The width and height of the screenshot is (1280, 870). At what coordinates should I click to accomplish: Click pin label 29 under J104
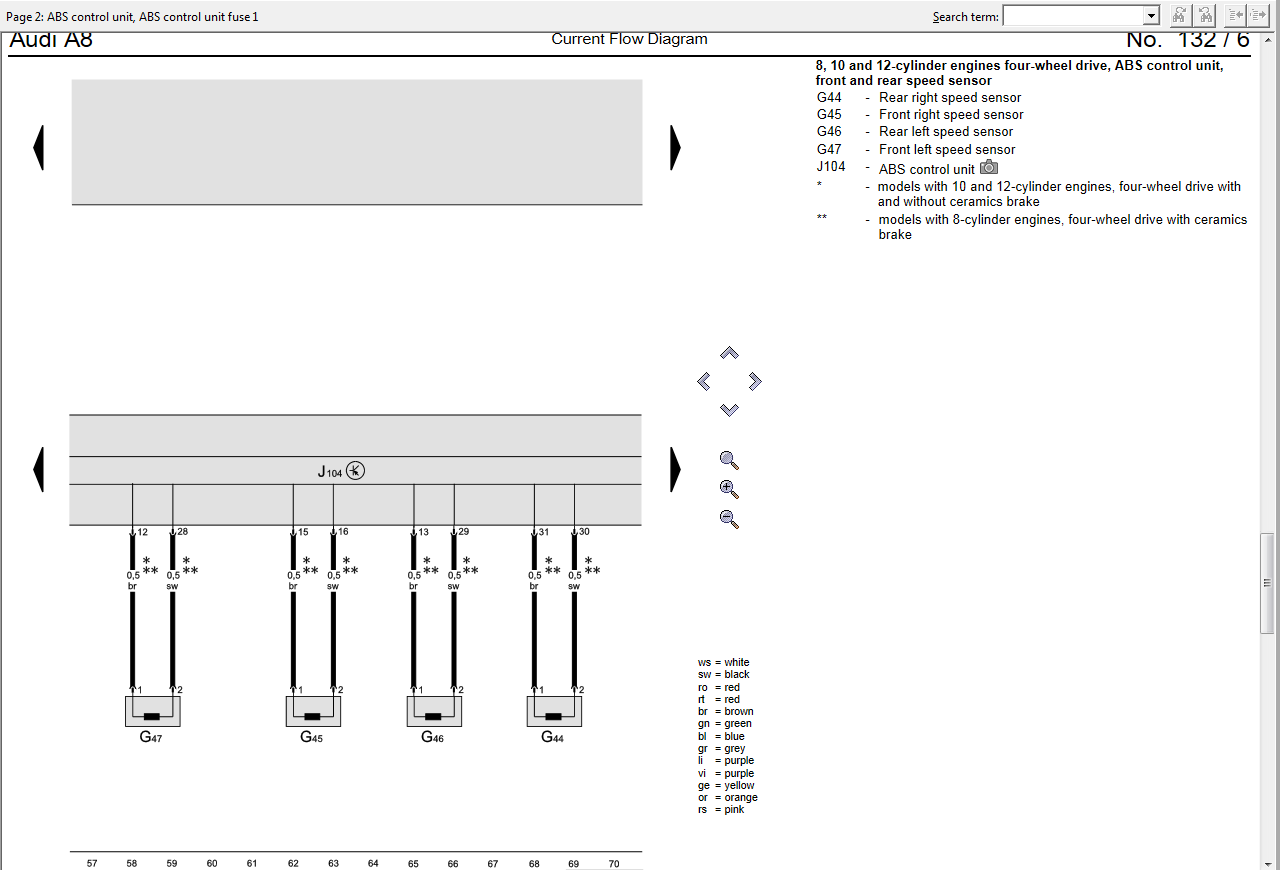point(463,532)
